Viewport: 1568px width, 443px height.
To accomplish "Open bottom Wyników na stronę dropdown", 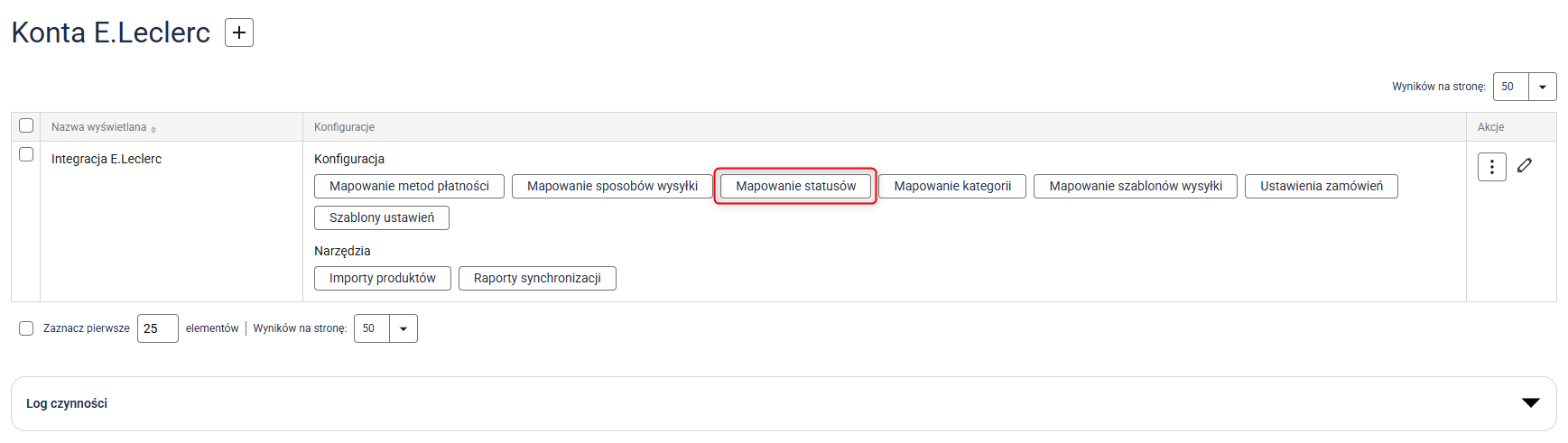I will pos(403,328).
